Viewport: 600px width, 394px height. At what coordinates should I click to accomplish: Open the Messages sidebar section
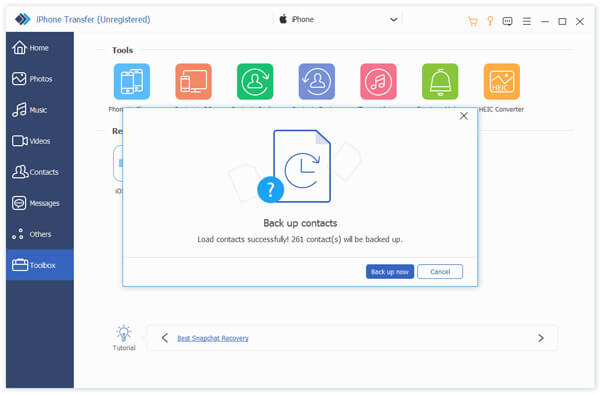click(x=40, y=203)
